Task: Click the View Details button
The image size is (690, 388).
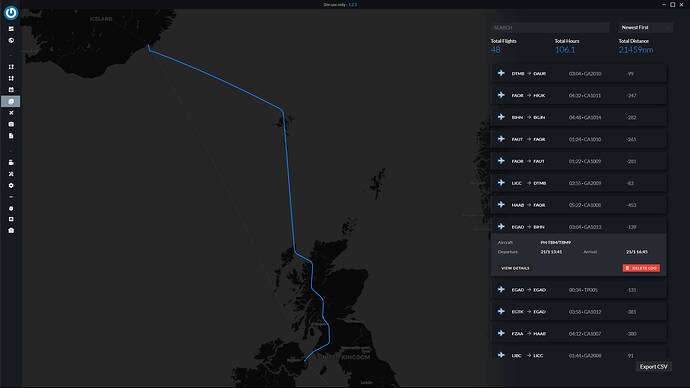Action: click(515, 268)
